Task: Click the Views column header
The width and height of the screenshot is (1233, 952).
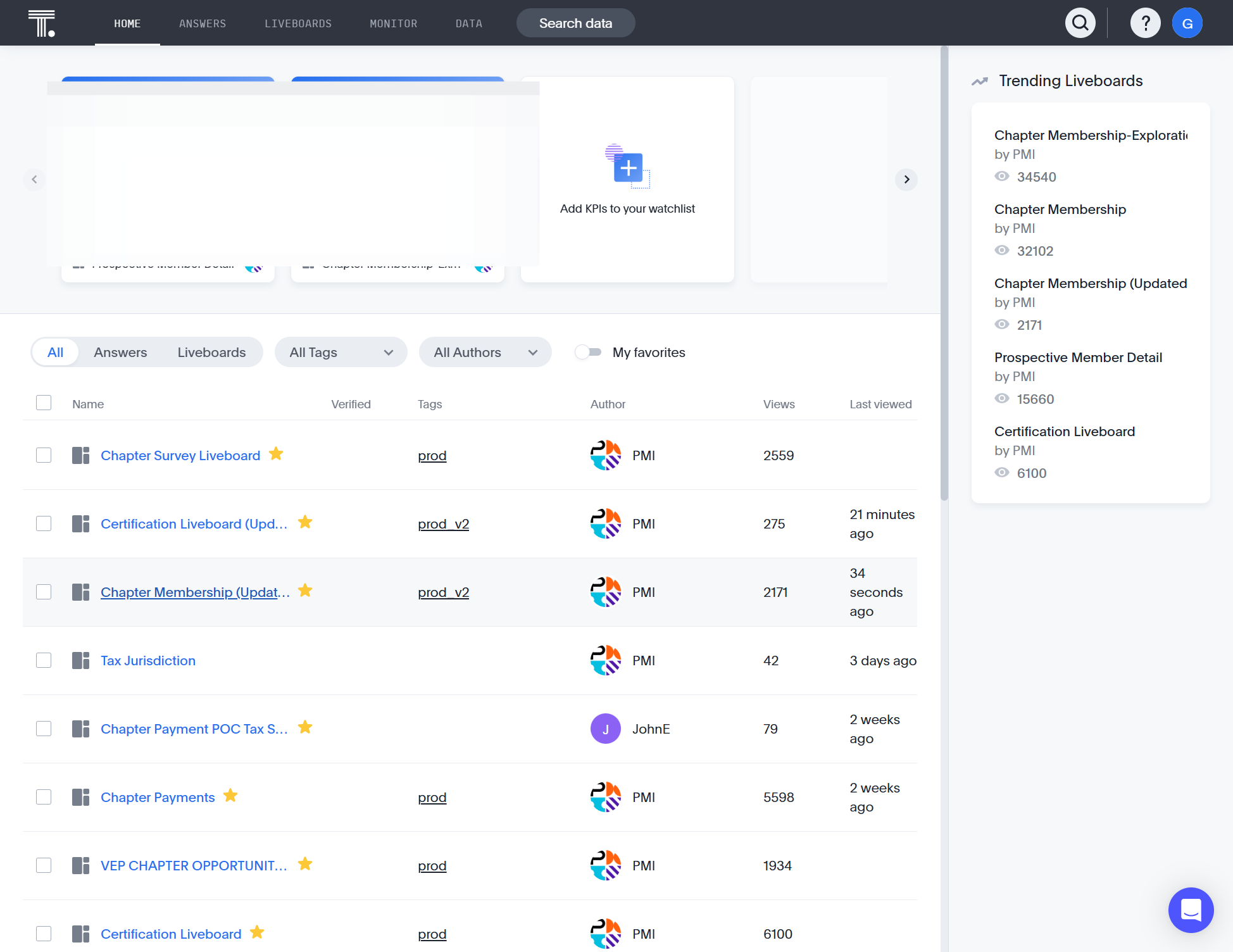Action: (779, 404)
